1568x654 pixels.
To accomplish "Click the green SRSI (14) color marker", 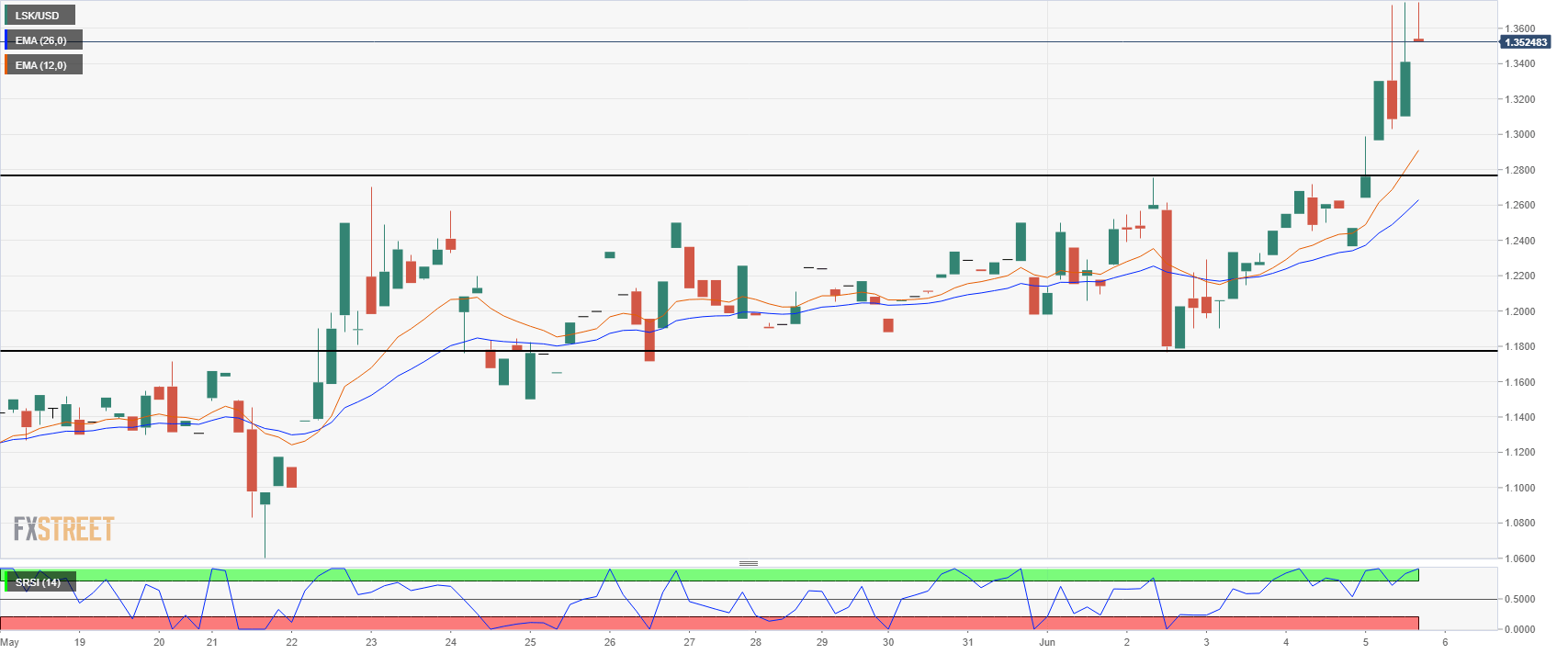I will [6, 582].
